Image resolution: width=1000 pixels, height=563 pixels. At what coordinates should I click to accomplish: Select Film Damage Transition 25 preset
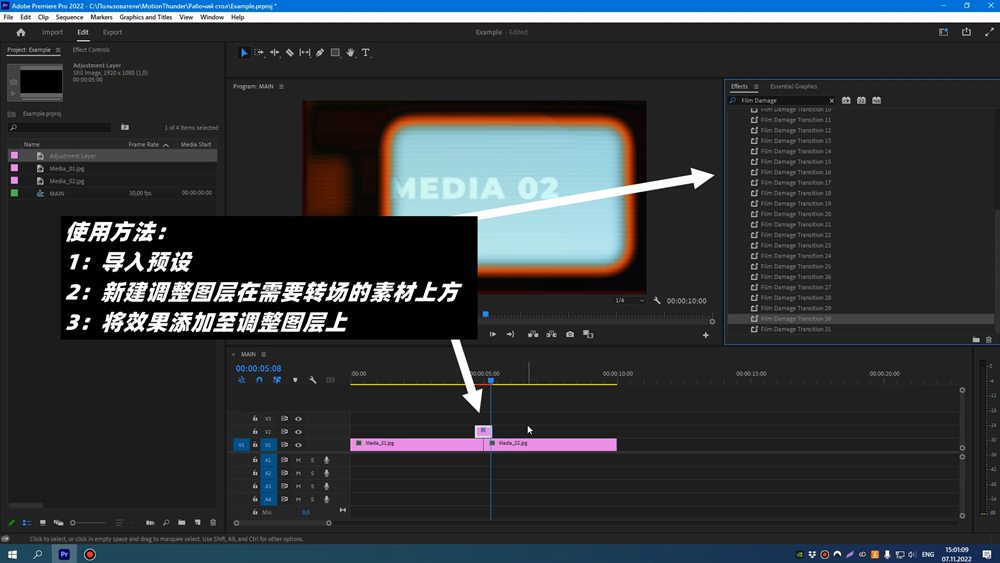tap(795, 266)
